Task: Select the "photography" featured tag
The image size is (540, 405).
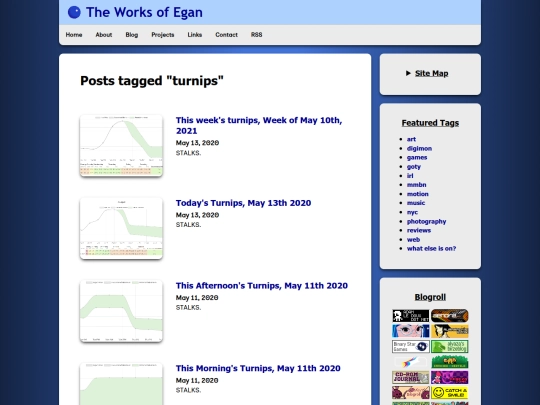Action: point(426,221)
